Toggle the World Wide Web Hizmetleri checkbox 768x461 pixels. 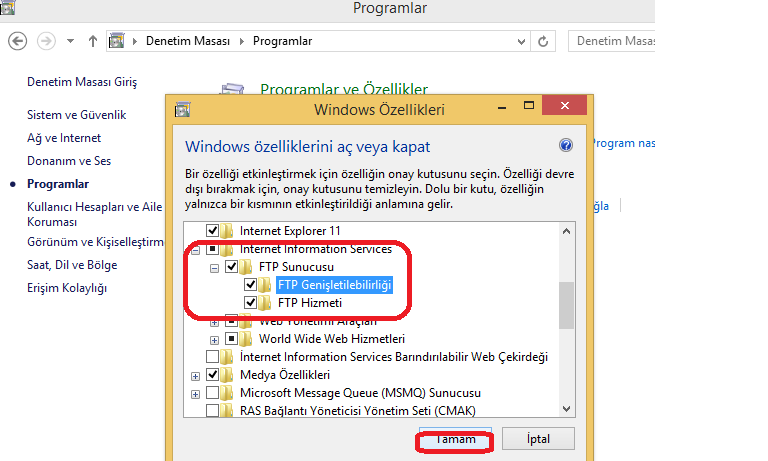click(x=231, y=339)
